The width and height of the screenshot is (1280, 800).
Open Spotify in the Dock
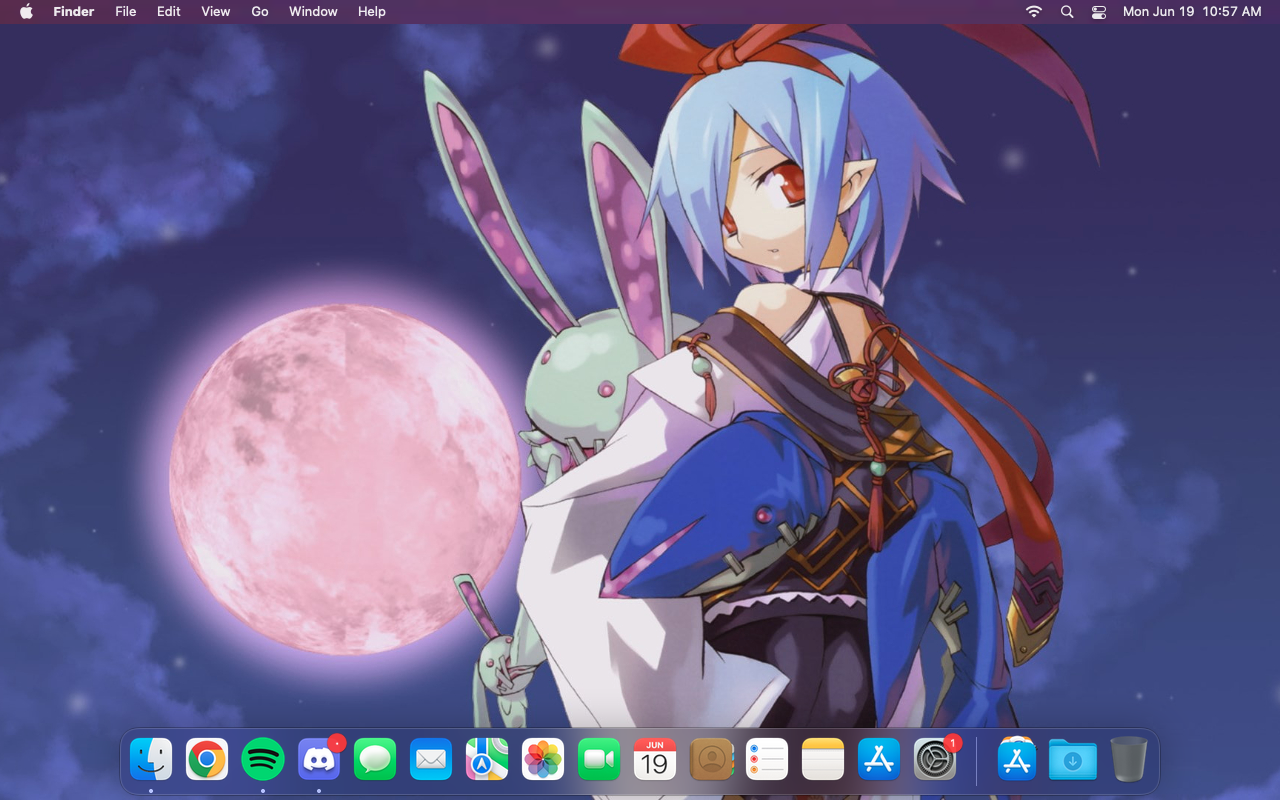click(x=263, y=760)
